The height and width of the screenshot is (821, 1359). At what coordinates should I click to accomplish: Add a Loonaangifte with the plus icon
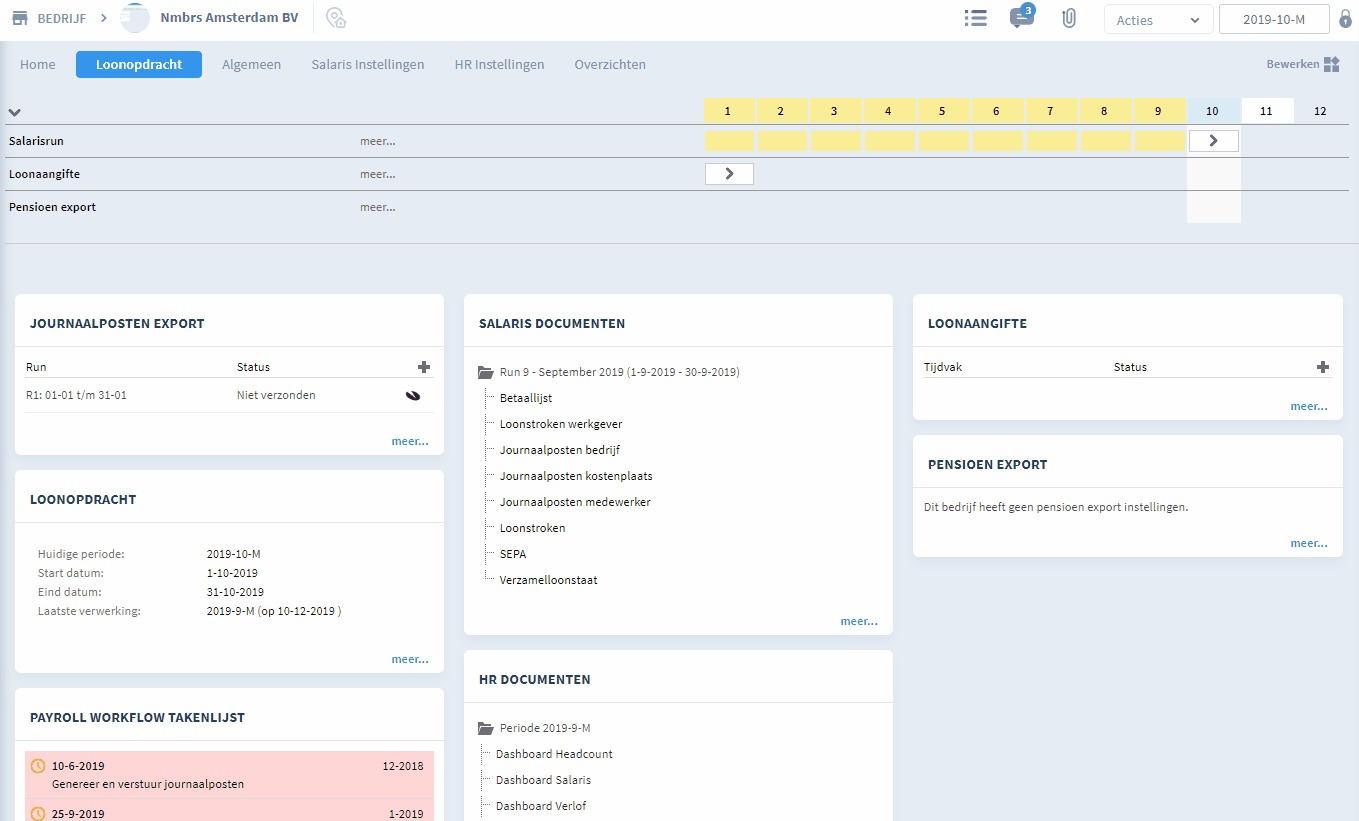point(1322,367)
